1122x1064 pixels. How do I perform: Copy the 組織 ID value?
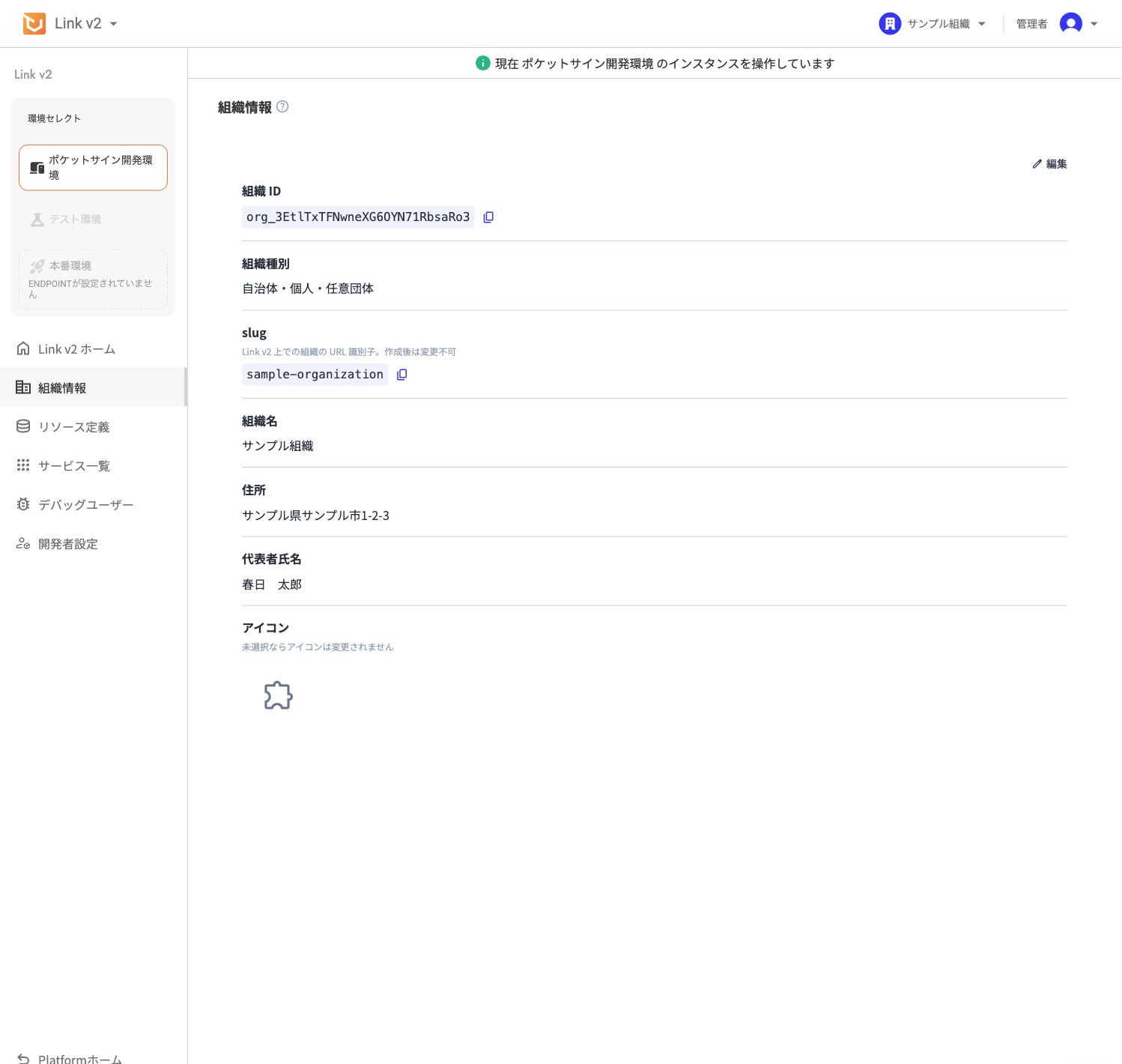488,217
